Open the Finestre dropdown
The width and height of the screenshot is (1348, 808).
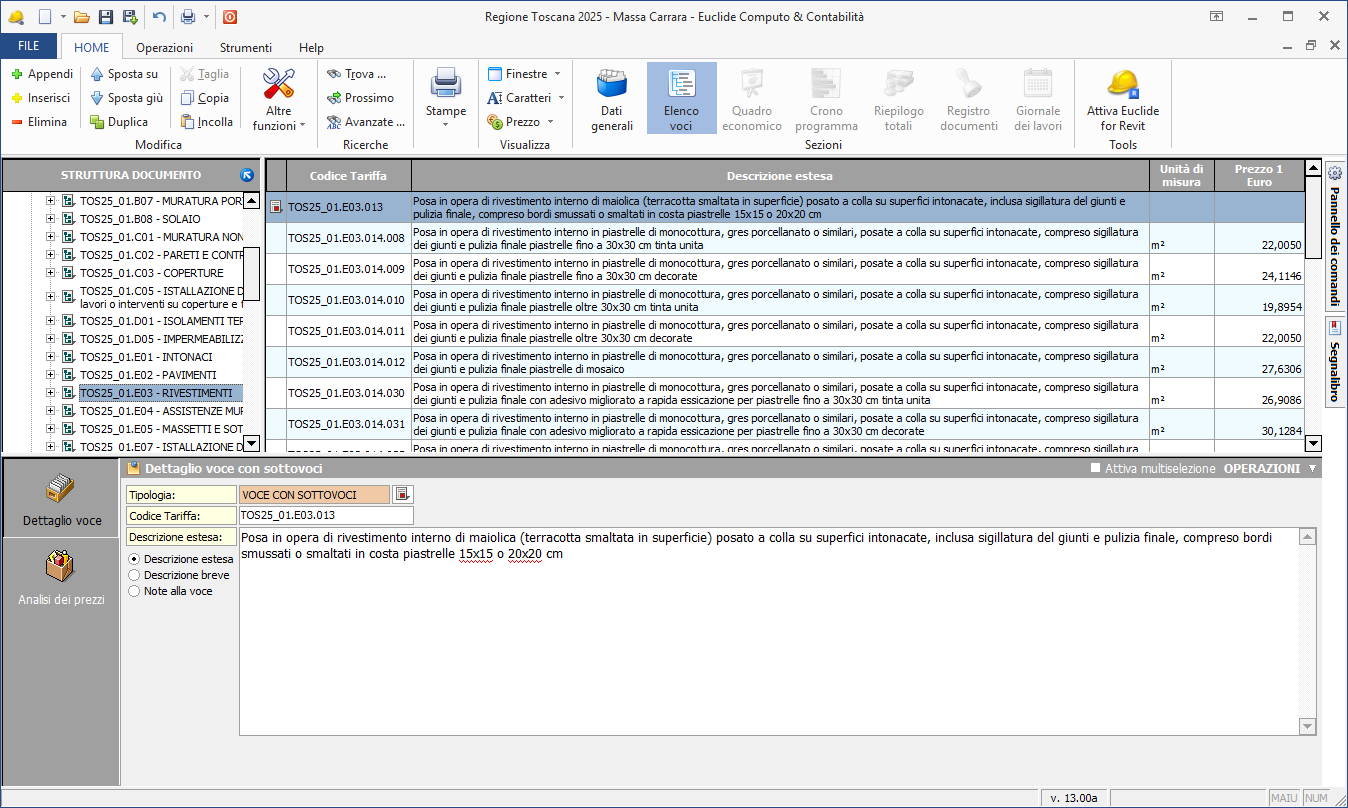[x=524, y=74]
